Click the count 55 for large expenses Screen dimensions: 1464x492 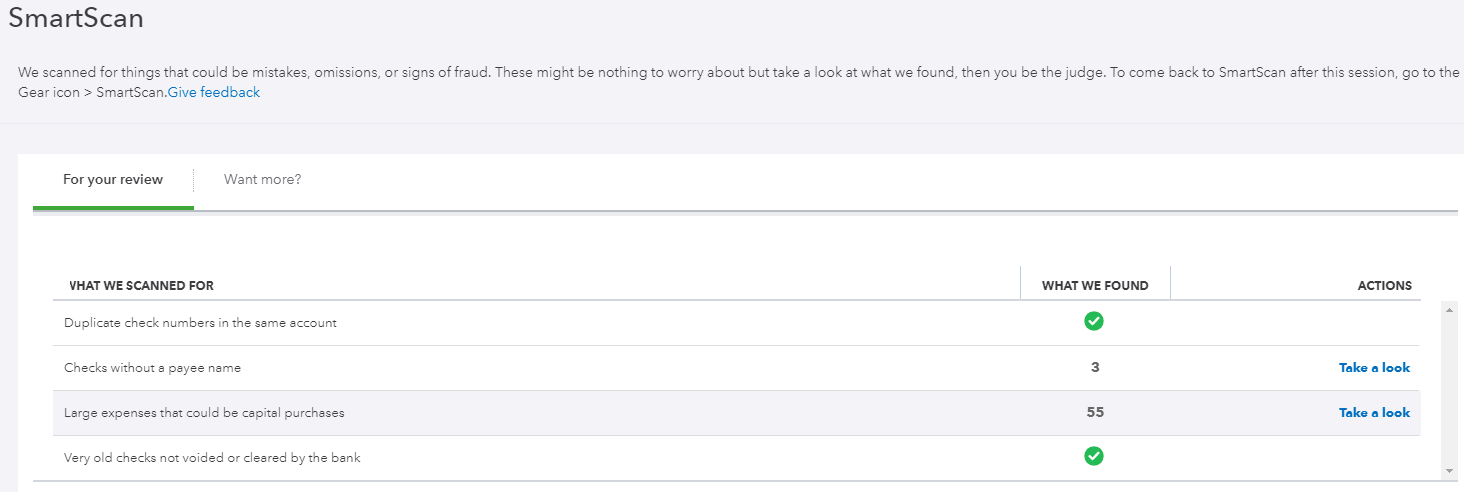[1095, 413]
